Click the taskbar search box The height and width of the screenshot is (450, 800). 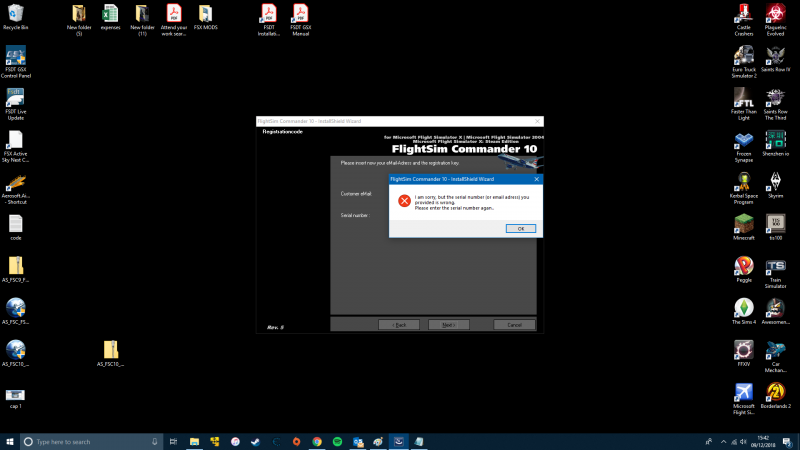92,442
